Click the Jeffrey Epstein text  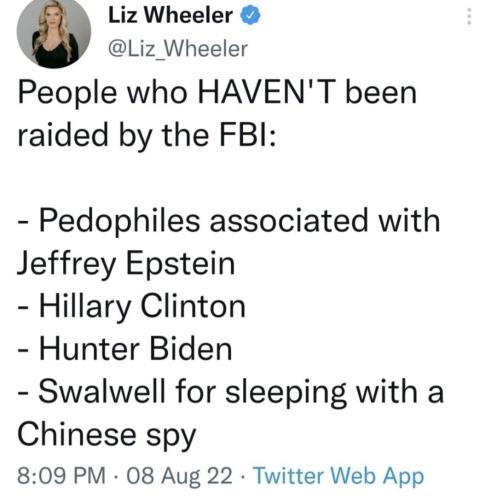pyautogui.click(x=126, y=264)
